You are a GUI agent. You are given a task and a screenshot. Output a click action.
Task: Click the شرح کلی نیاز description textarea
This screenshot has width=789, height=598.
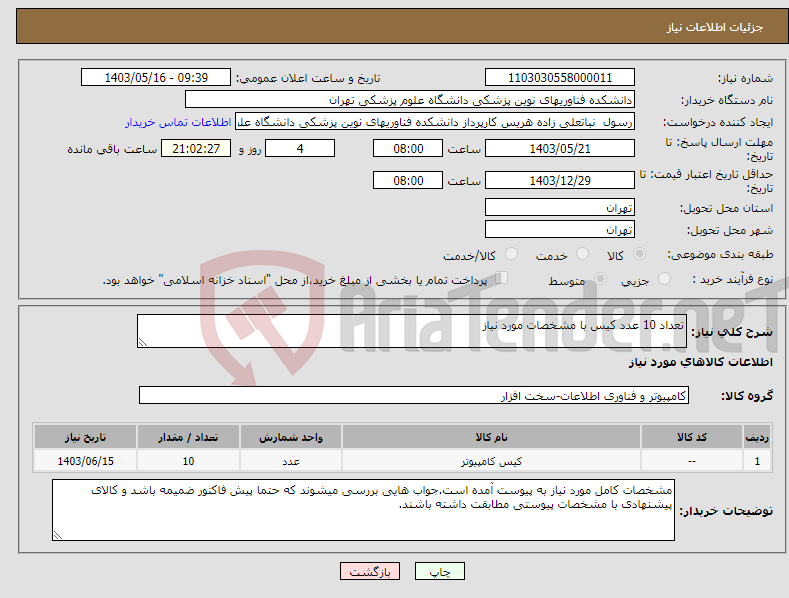coord(412,331)
